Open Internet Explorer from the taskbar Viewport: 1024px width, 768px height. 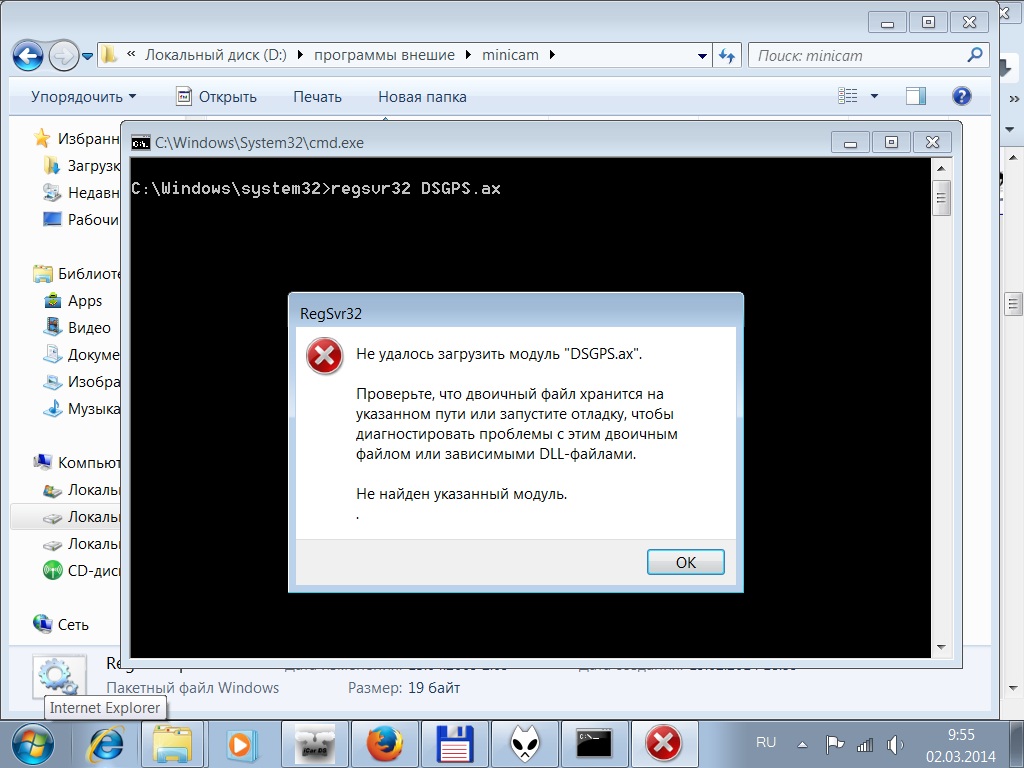coord(108,743)
